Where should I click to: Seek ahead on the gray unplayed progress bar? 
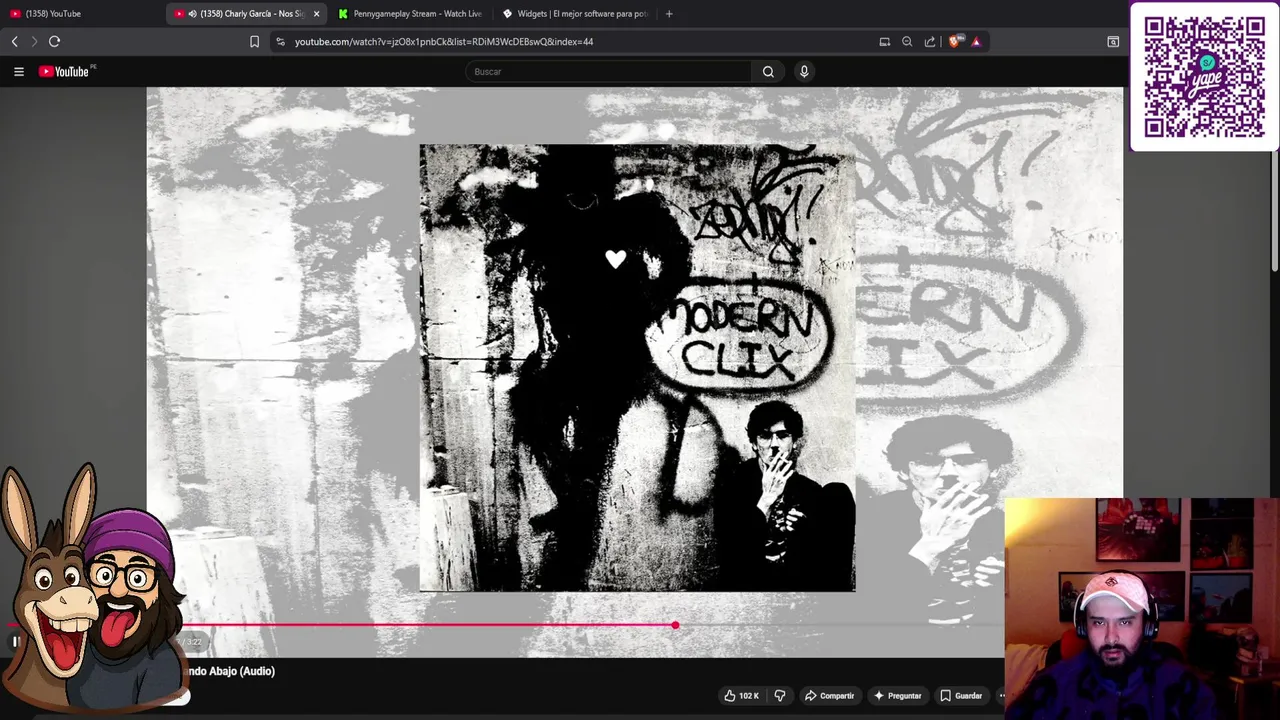pyautogui.click(x=840, y=625)
